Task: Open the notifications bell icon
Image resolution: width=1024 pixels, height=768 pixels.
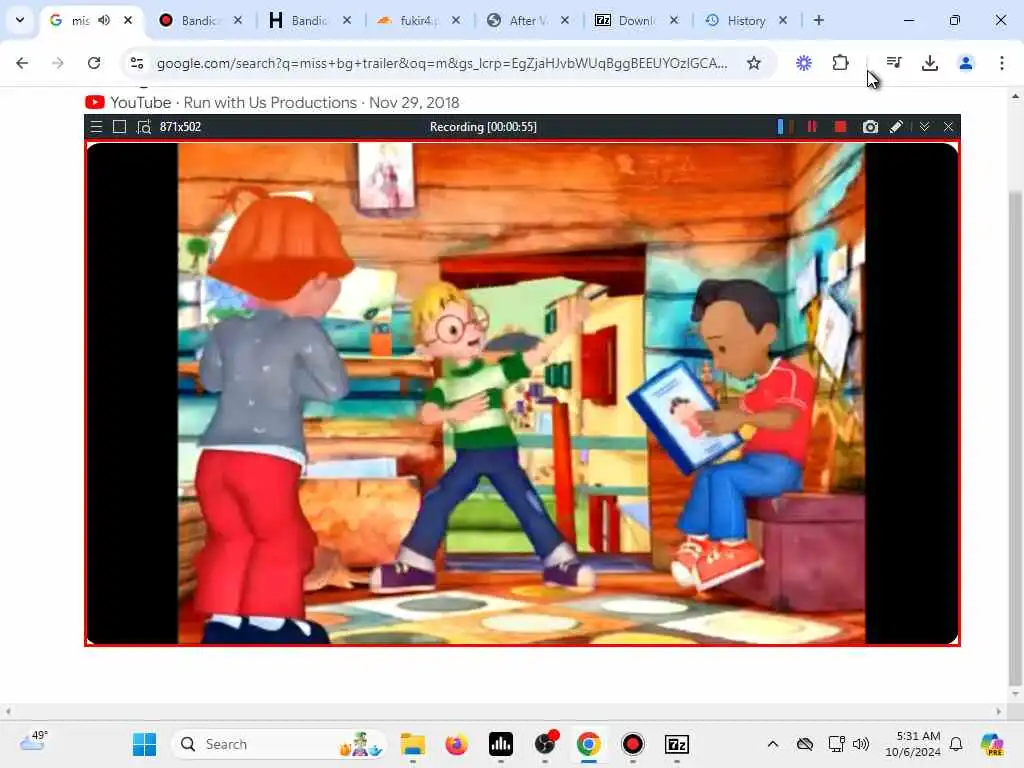Action: (x=956, y=744)
